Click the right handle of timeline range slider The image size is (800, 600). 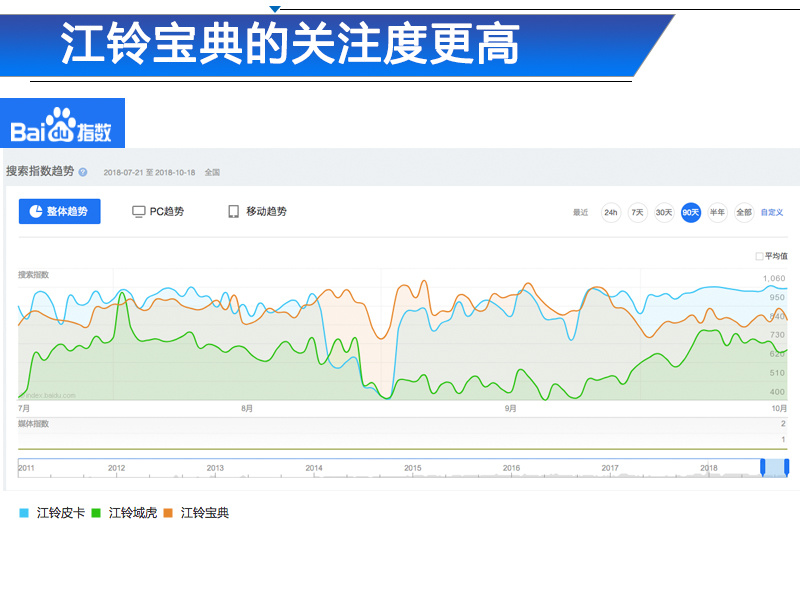coord(786,467)
